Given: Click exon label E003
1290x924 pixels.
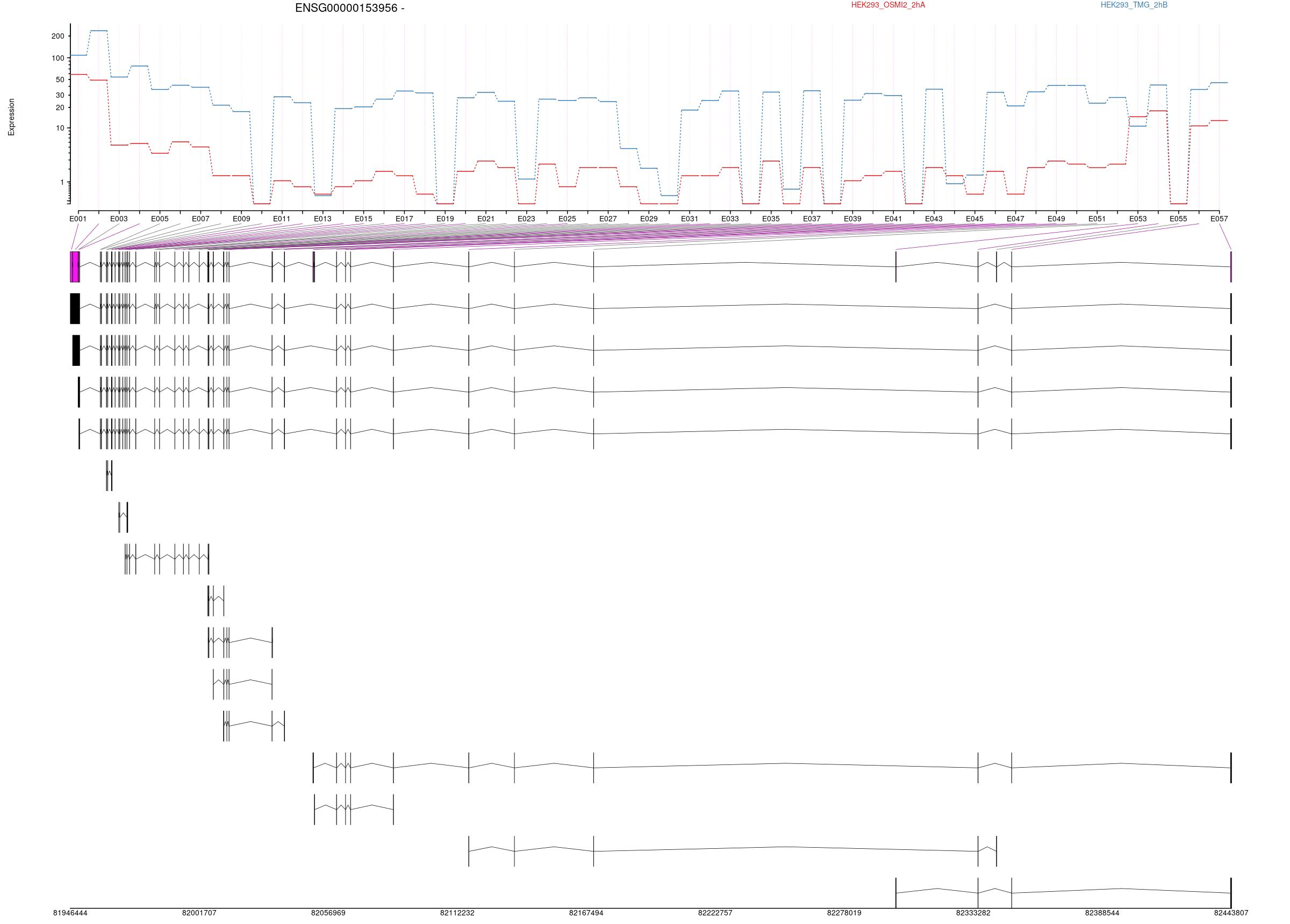Looking at the screenshot, I should 119,219.
